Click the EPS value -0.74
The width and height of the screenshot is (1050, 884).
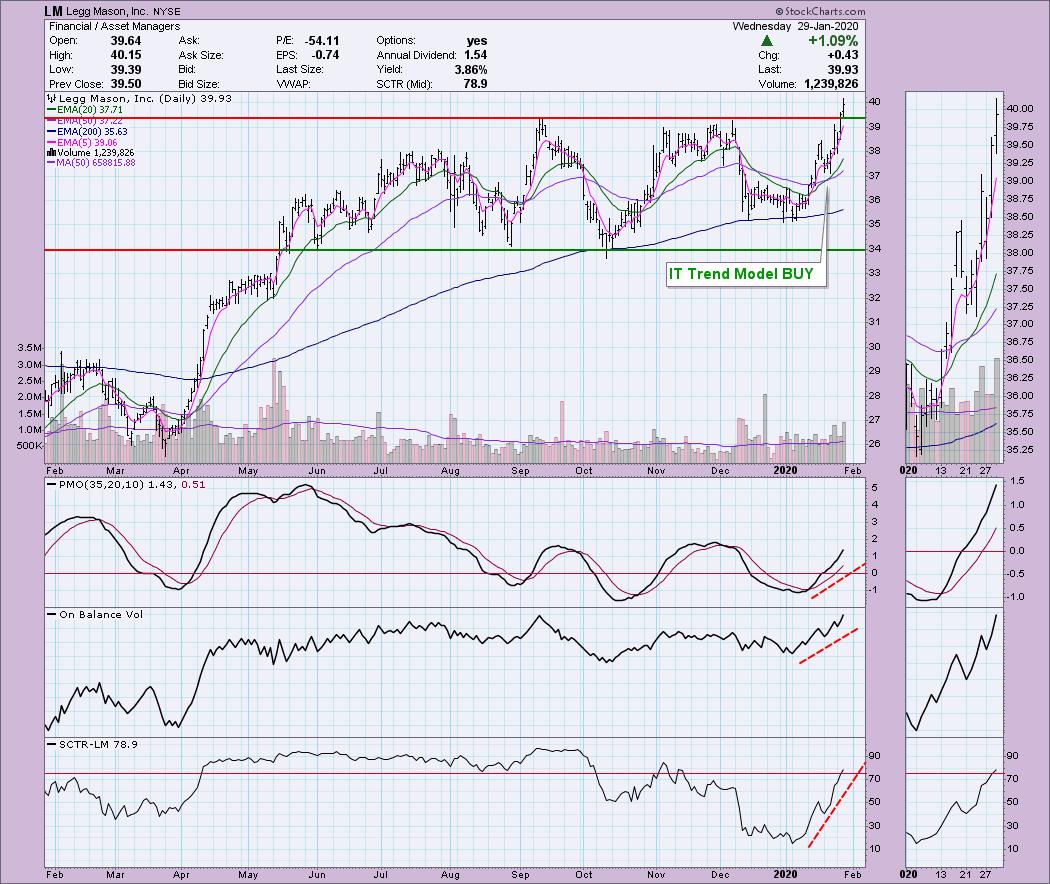[x=325, y=55]
